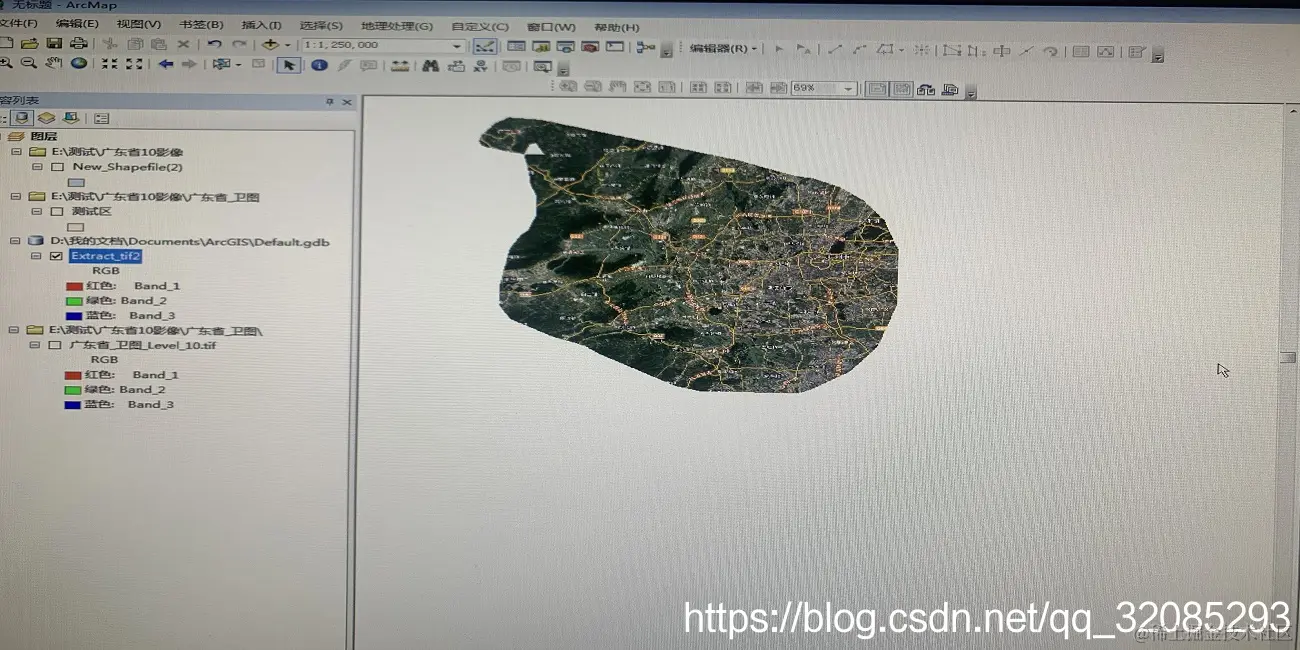The height and width of the screenshot is (650, 1300).
Task: Collapse the E:\测试\广东省10影像 folder group
Action: pos(16,152)
